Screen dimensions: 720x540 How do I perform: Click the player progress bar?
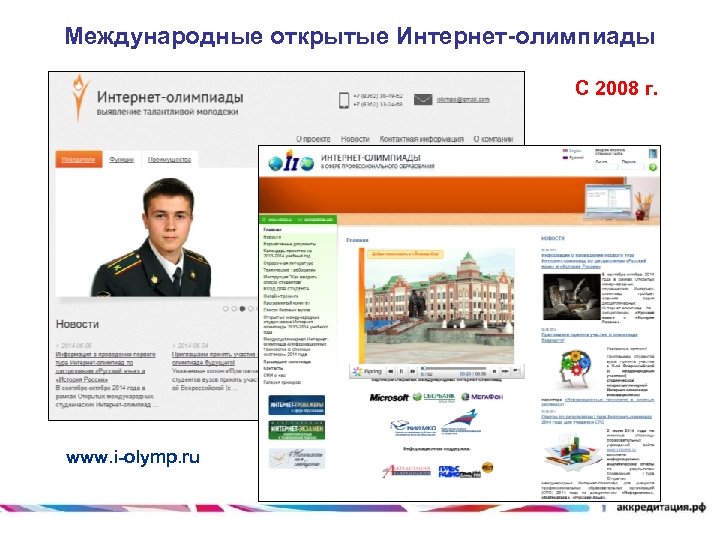click(453, 368)
